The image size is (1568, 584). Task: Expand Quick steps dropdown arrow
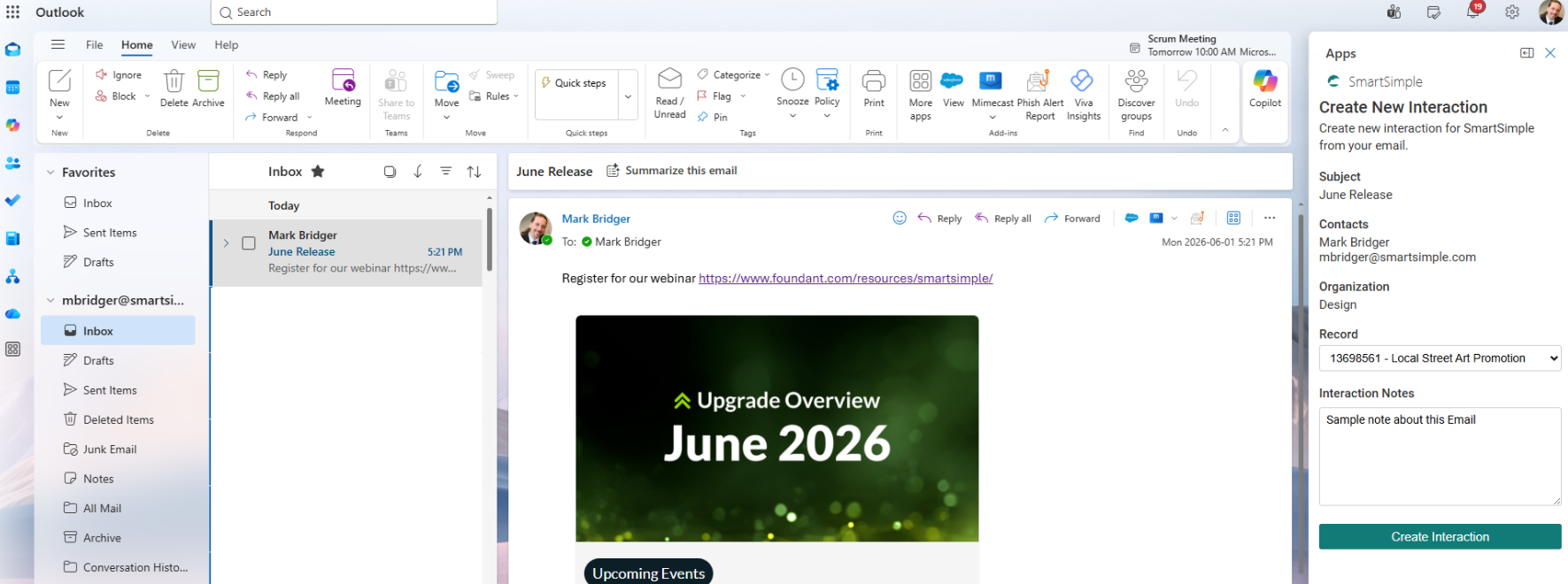(628, 96)
